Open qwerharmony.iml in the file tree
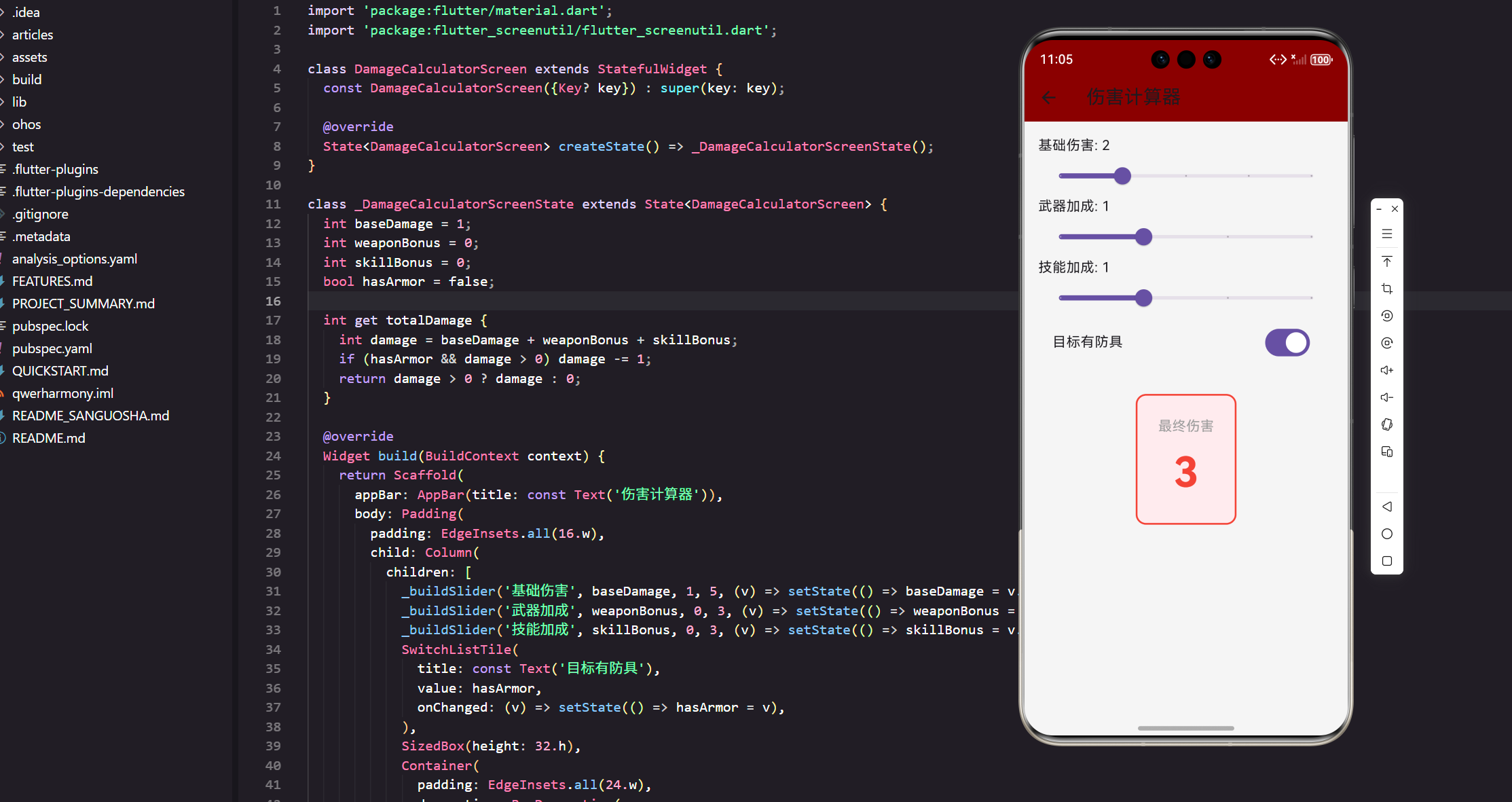The width and height of the screenshot is (1512, 802). coord(62,393)
